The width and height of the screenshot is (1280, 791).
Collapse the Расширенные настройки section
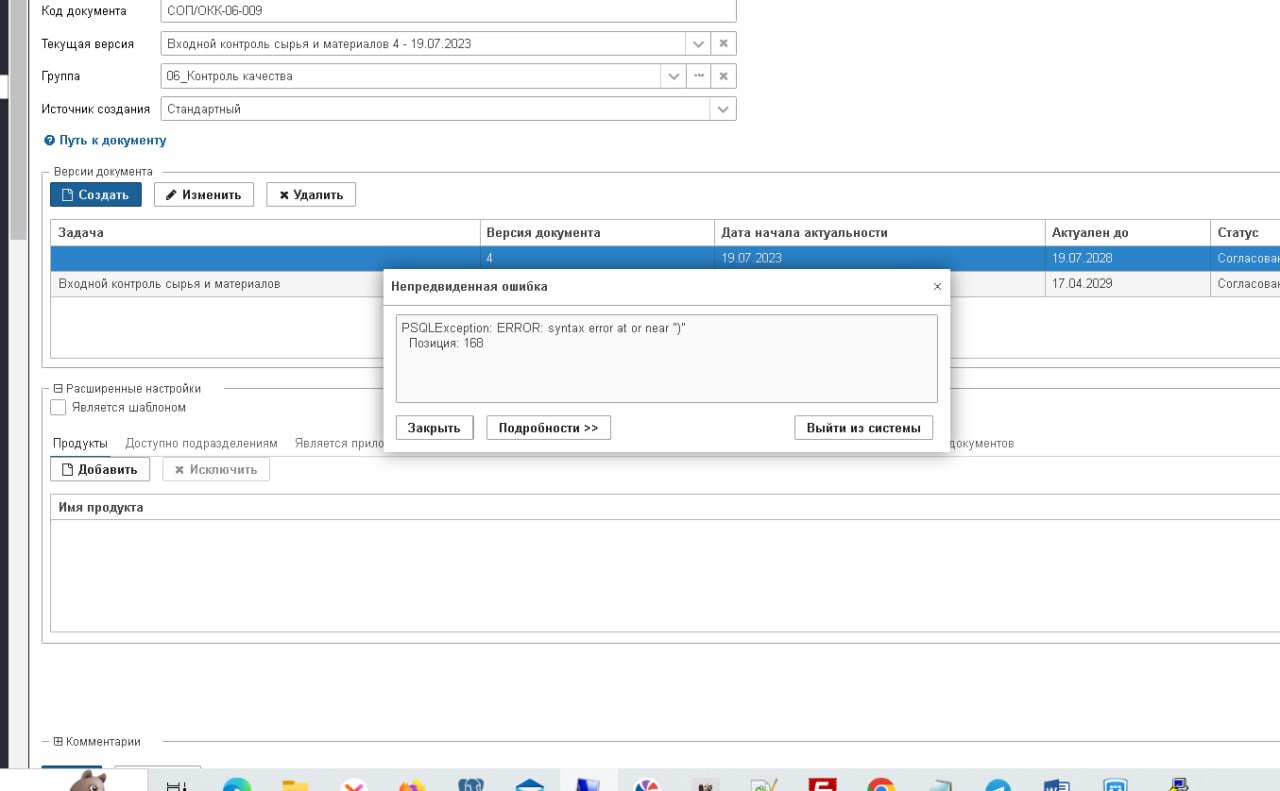point(58,389)
